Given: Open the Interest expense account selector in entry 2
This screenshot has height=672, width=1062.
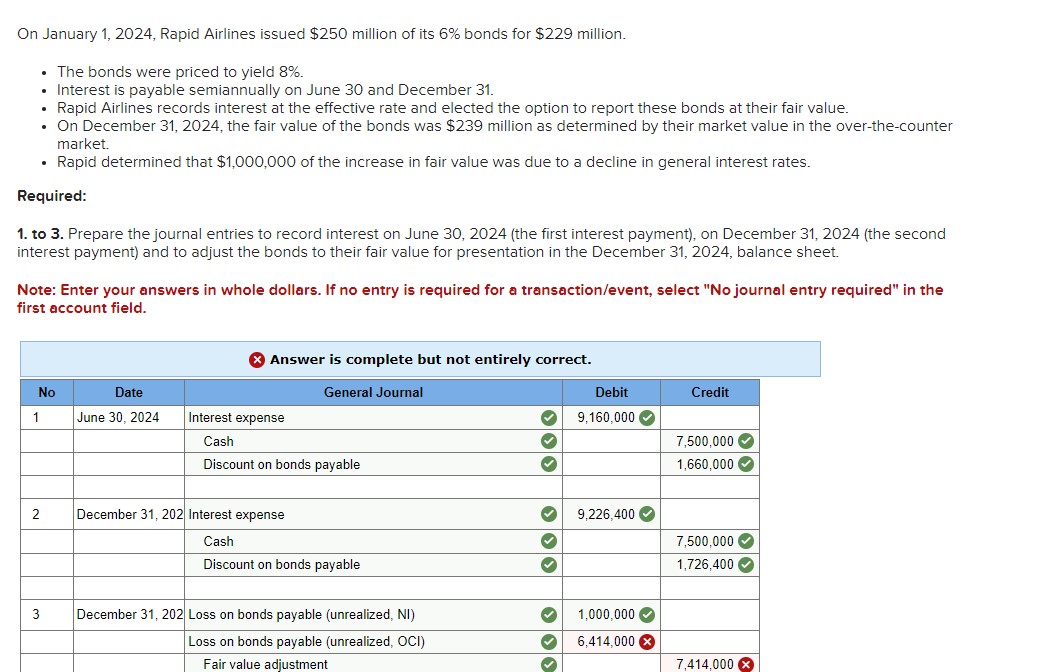Looking at the screenshot, I should point(360,514).
